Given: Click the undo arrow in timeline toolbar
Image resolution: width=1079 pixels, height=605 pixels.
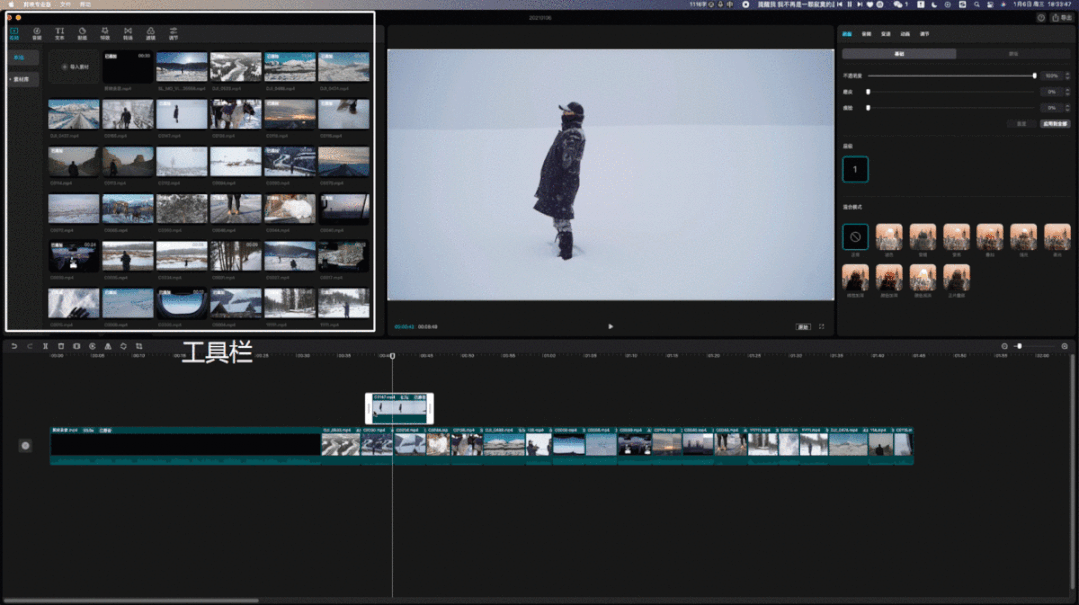Looking at the screenshot, I should click(x=14, y=346).
